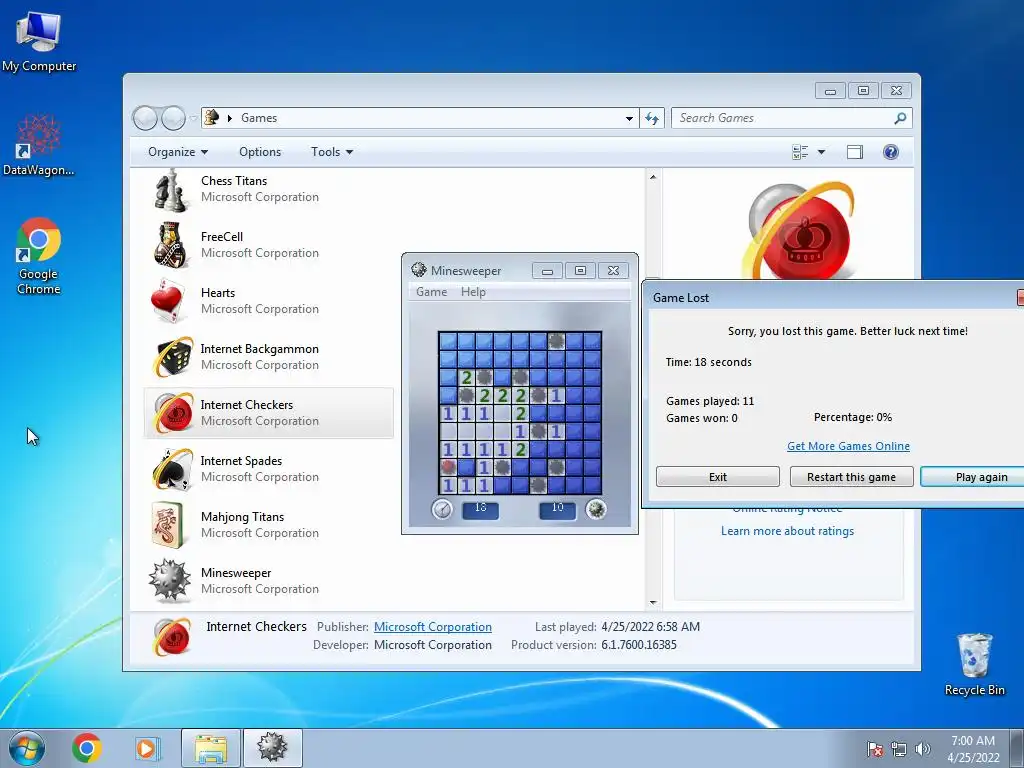The height and width of the screenshot is (768, 1024).
Task: Click Minesweeper taskbar button
Action: click(272, 748)
